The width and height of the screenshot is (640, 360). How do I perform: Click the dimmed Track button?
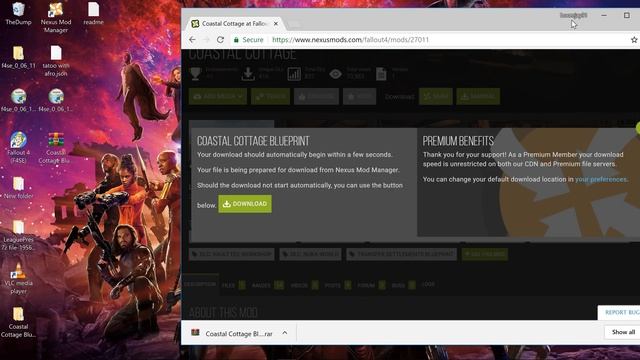click(x=270, y=96)
